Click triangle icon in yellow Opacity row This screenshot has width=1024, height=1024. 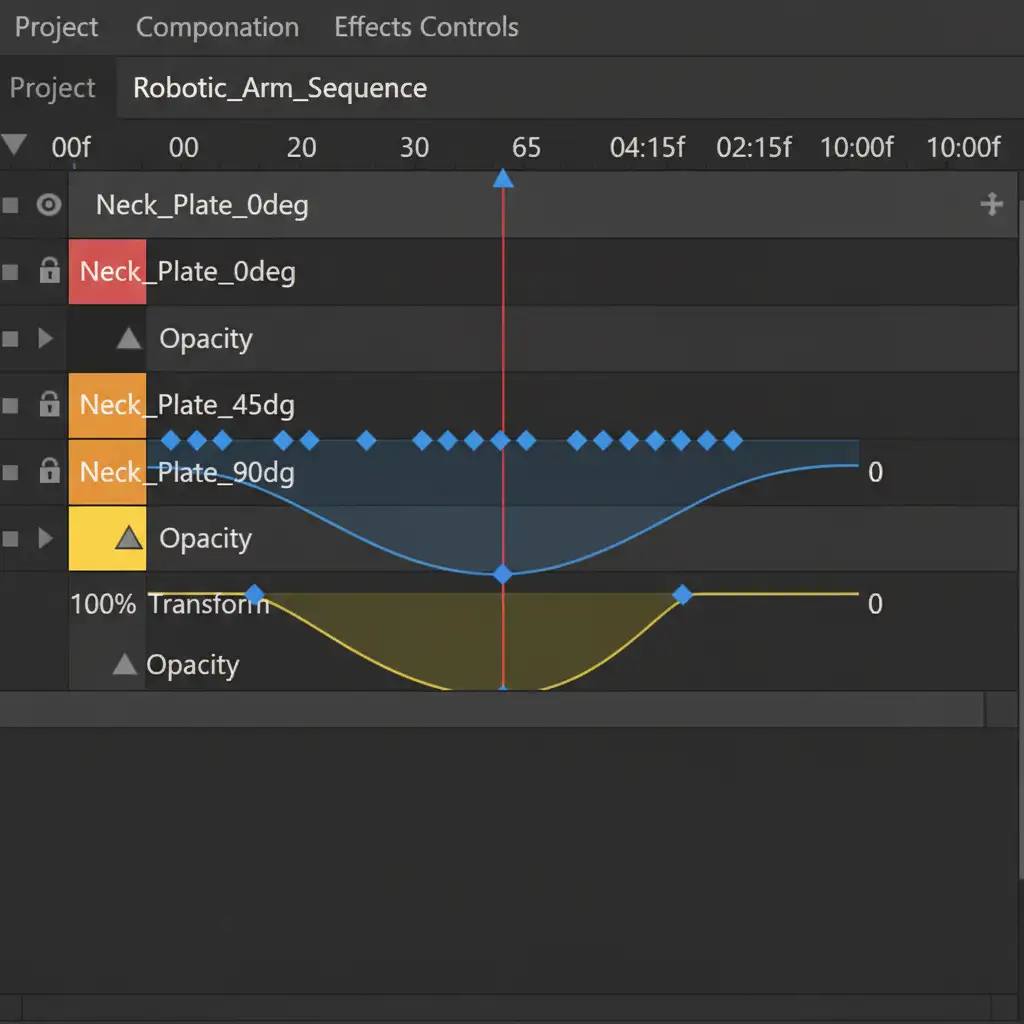(128, 538)
